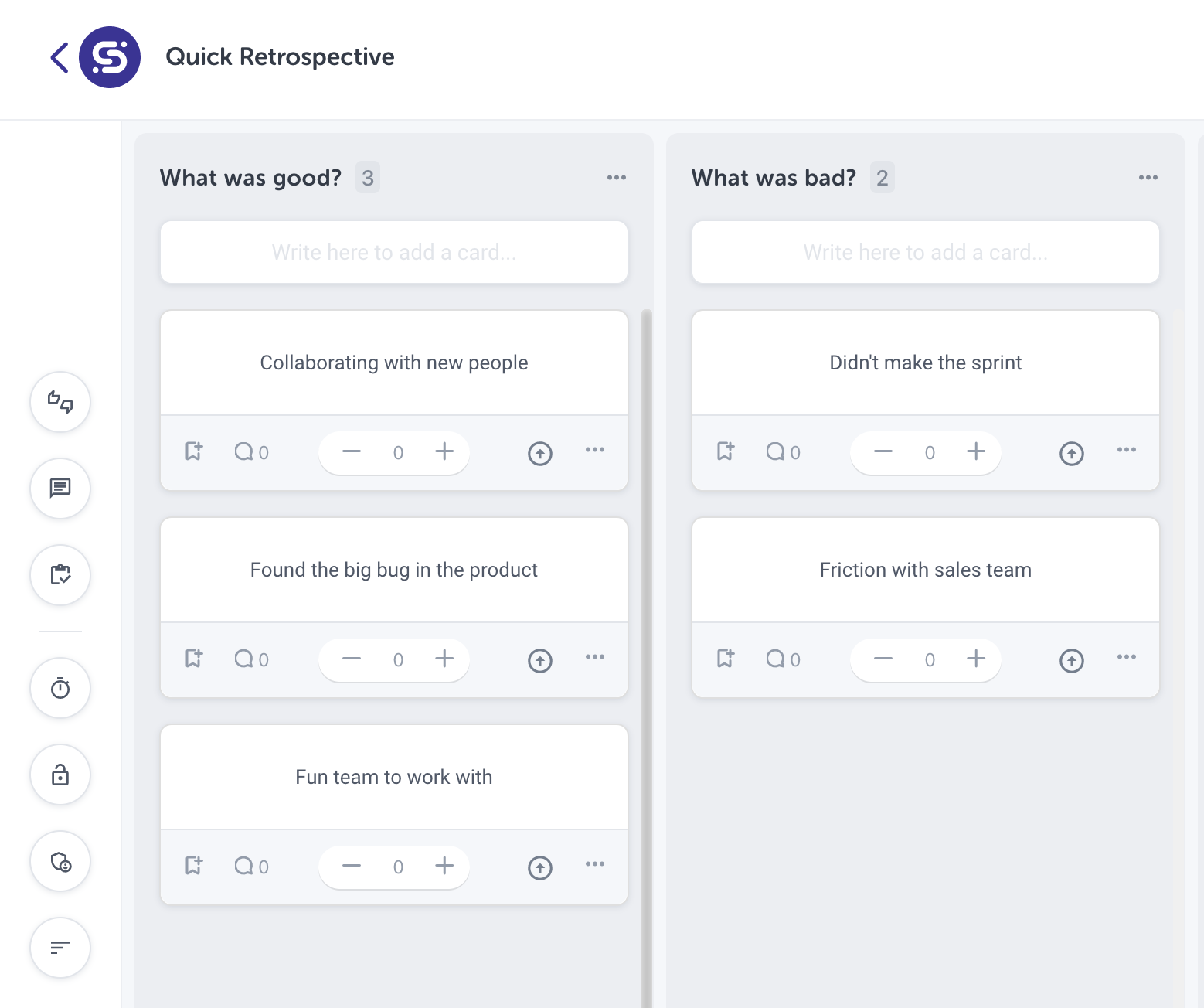Open the comments sidebar icon
This screenshot has width=1204, height=1008.
pos(60,489)
